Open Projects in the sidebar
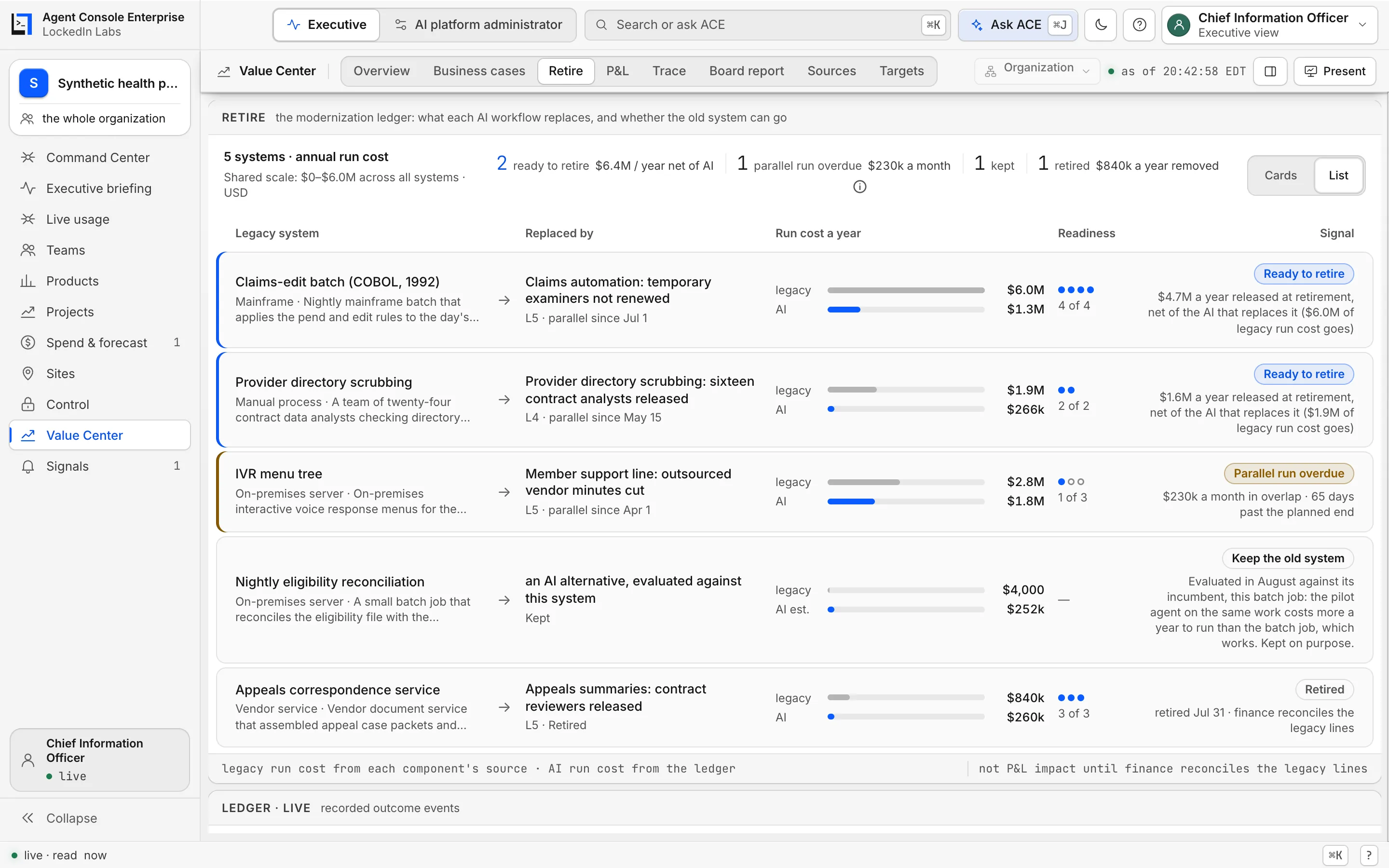 point(100,312)
